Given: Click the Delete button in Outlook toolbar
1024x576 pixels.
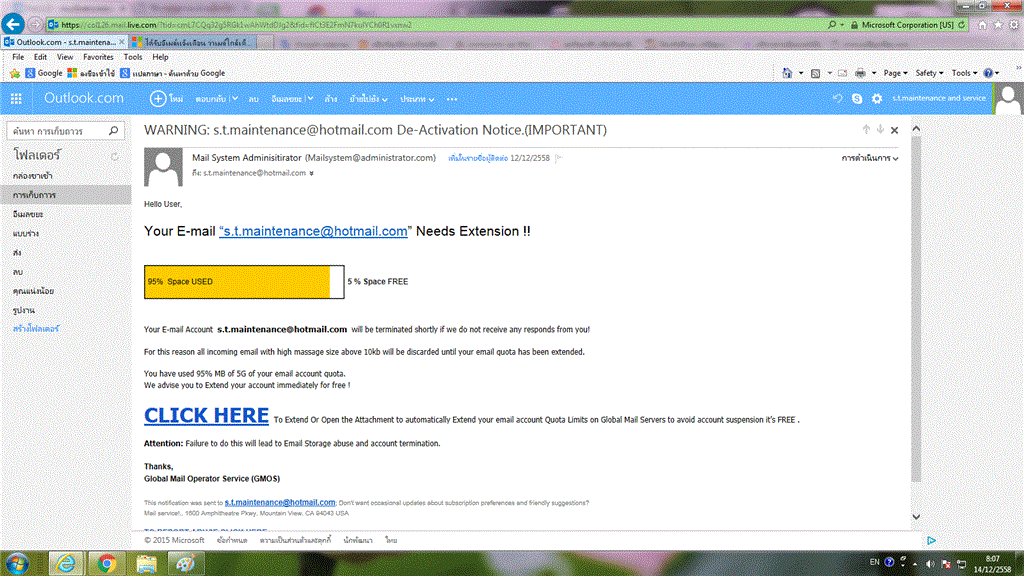Looking at the screenshot, I should (x=253, y=99).
